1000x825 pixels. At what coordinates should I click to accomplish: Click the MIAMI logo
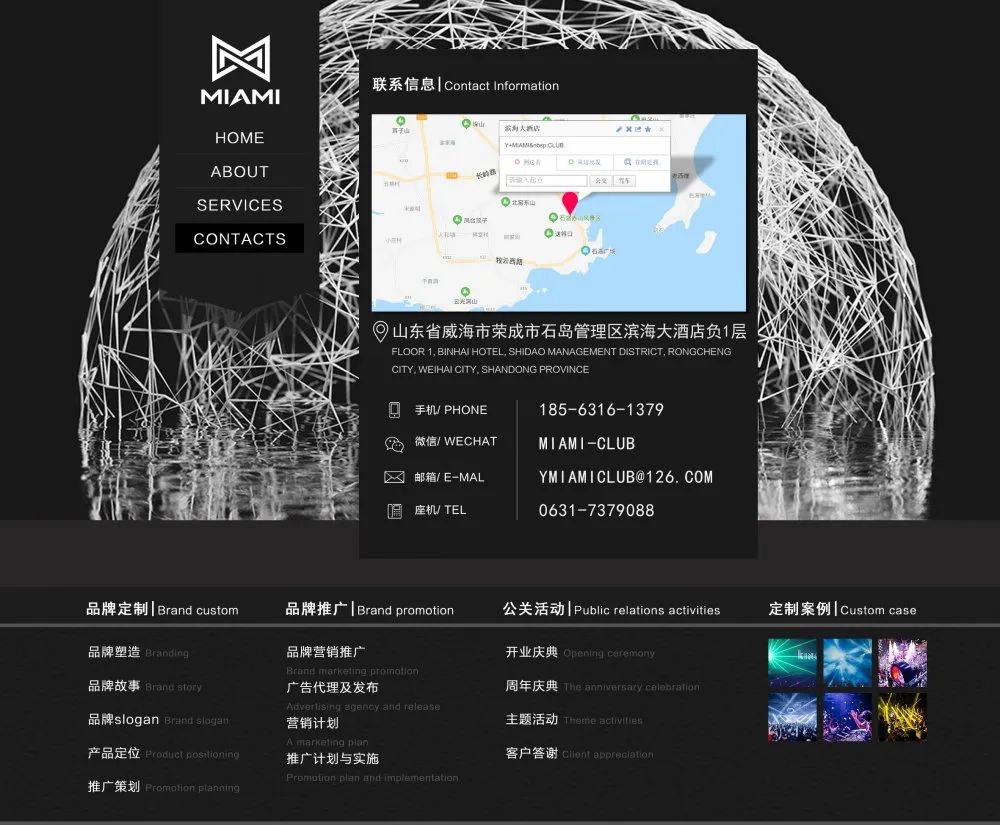pos(240,70)
